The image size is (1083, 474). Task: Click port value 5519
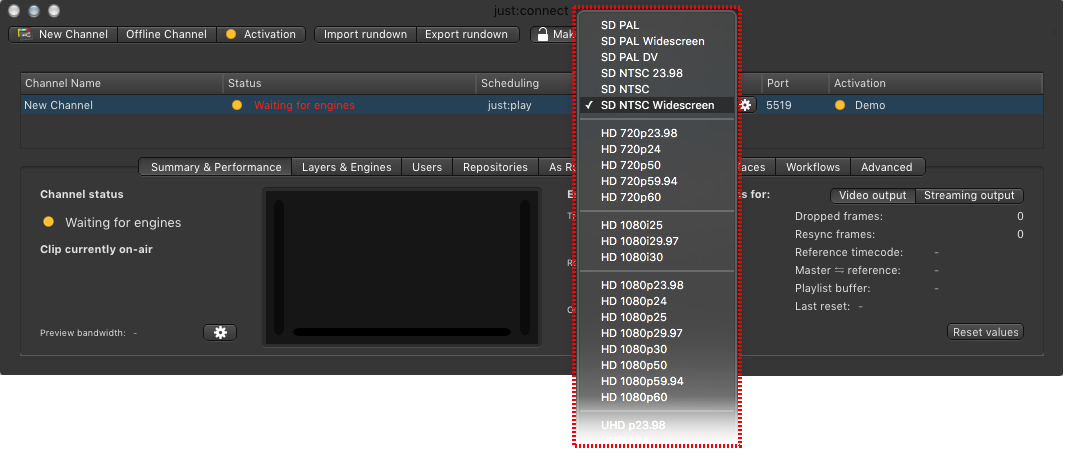(779, 105)
